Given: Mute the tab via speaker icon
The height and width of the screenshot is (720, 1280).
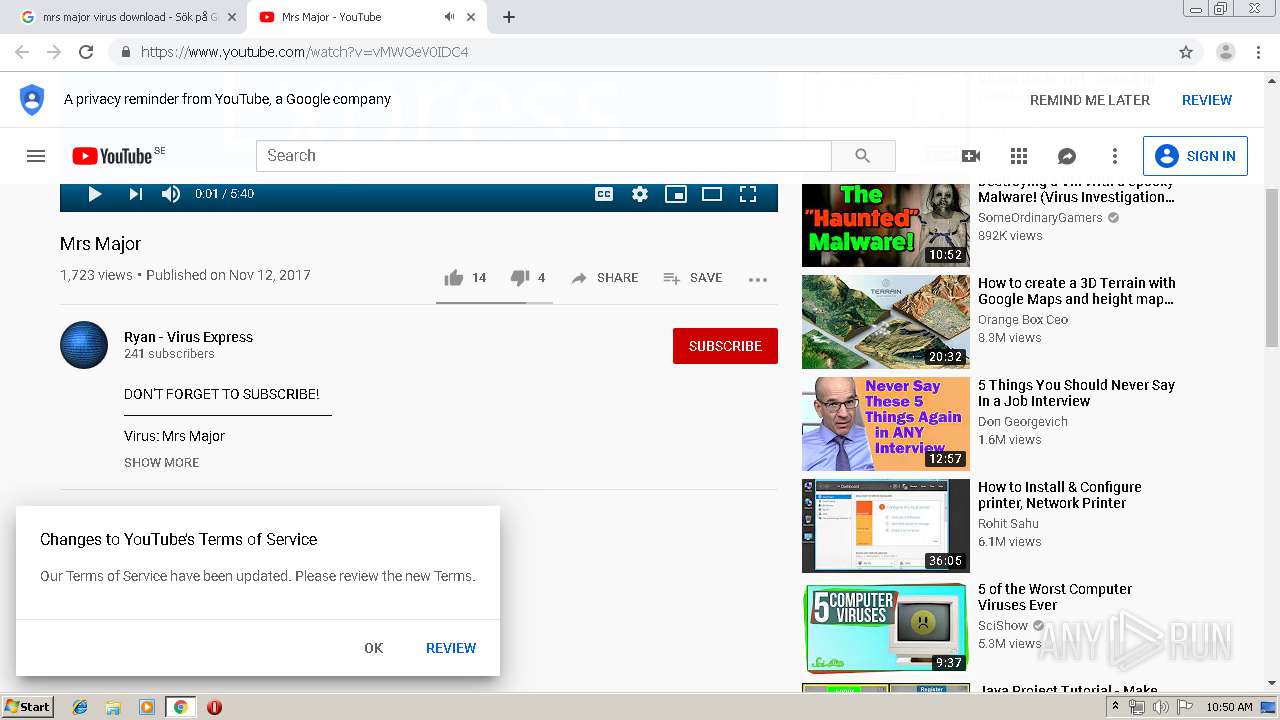Looking at the screenshot, I should point(450,17).
